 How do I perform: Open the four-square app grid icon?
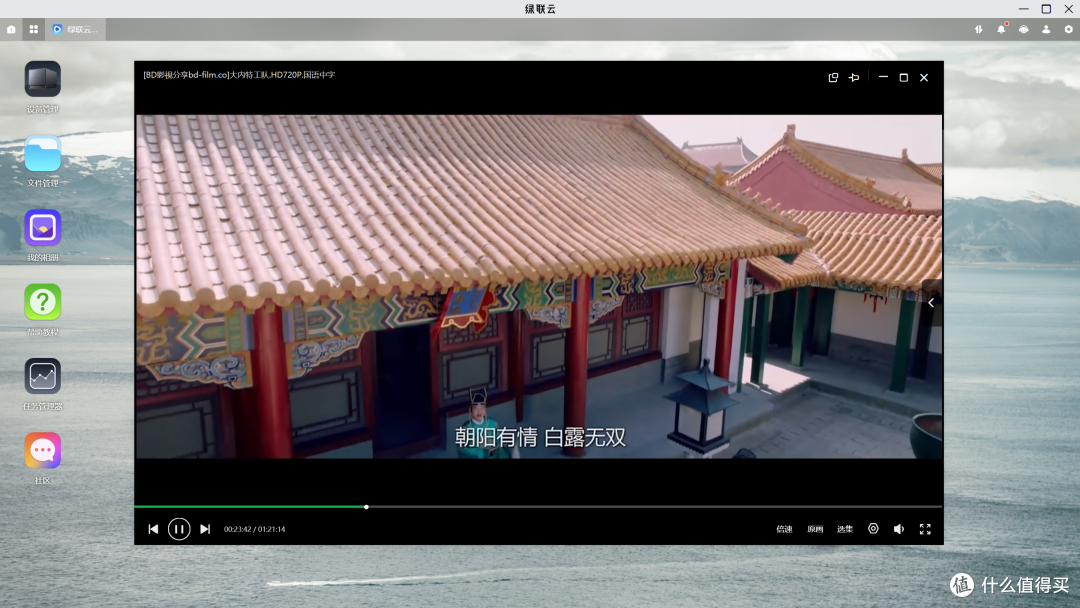tap(34, 29)
